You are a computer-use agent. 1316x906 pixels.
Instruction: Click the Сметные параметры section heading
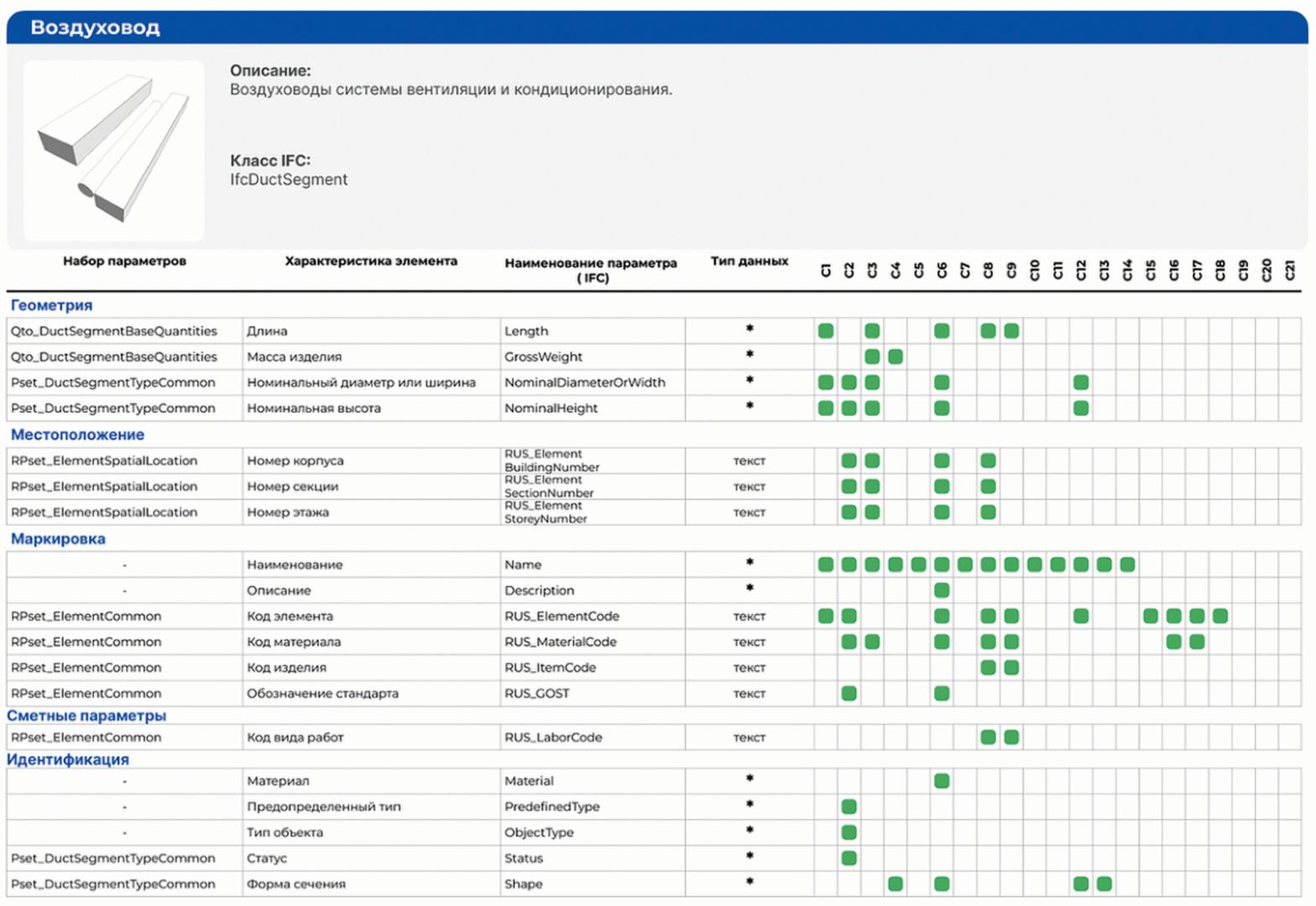(86, 716)
